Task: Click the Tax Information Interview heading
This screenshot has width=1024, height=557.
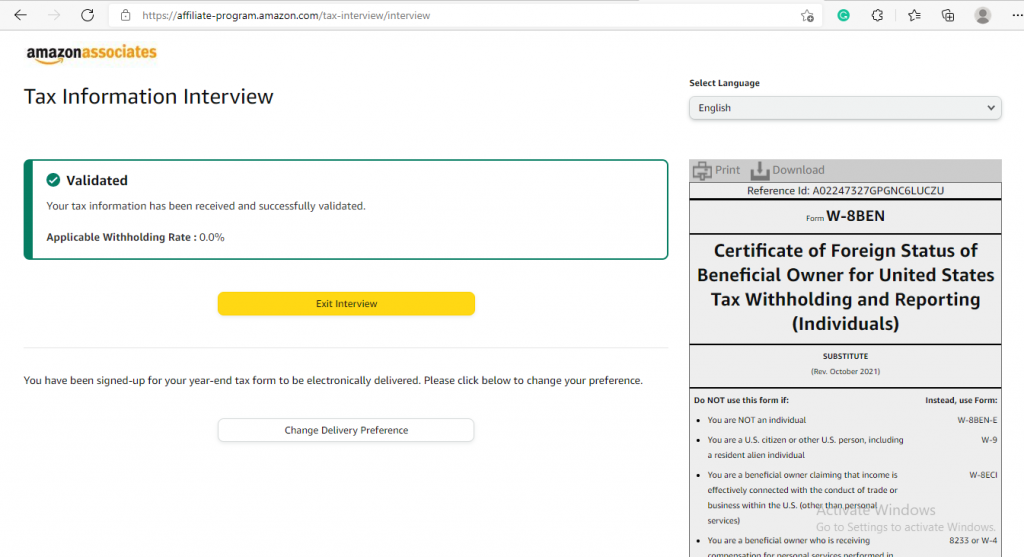Action: (148, 97)
